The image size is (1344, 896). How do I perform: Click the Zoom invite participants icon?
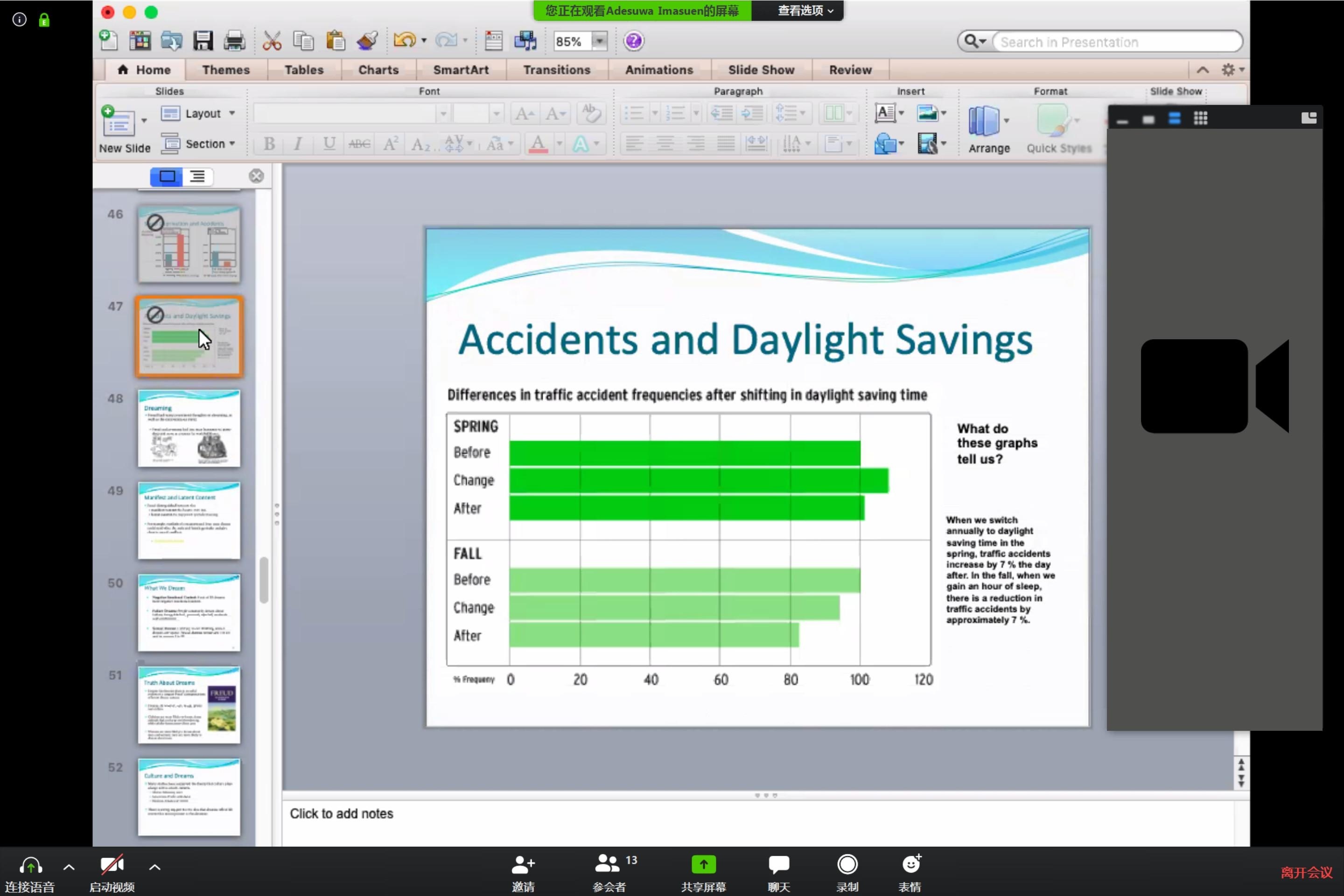pyautogui.click(x=523, y=872)
